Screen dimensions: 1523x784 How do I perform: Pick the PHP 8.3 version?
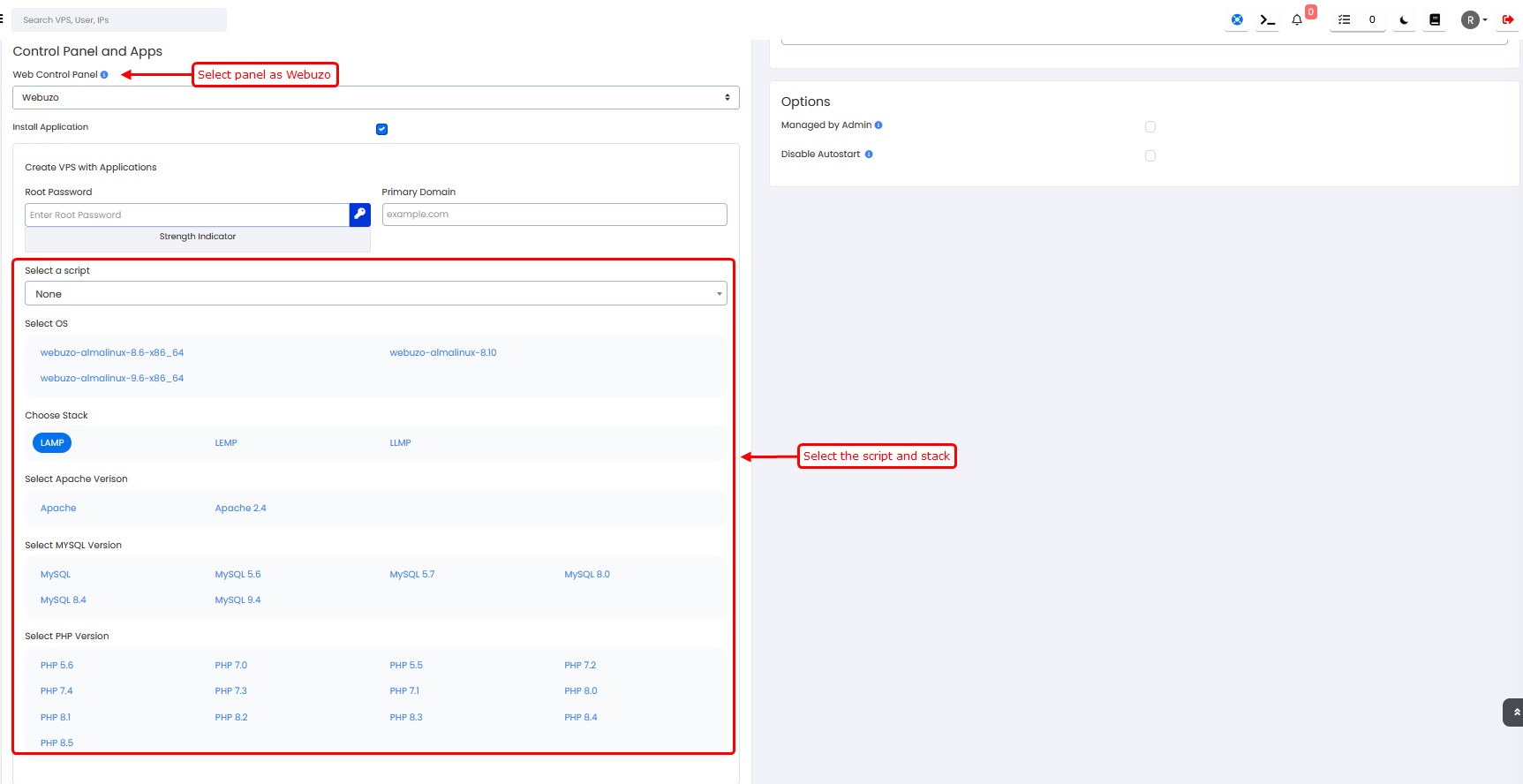pyautogui.click(x=406, y=718)
